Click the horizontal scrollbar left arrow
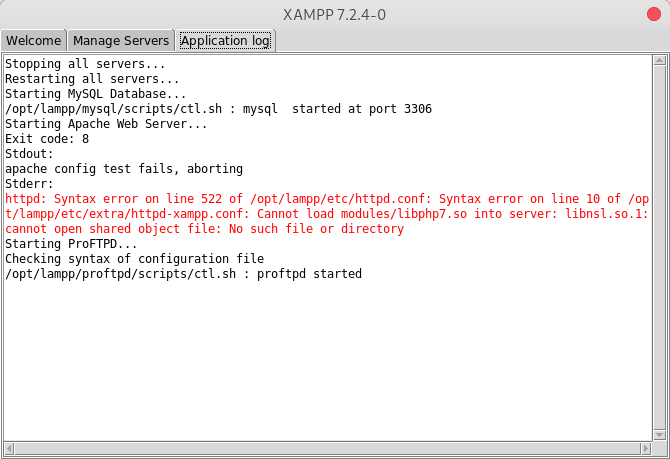The width and height of the screenshot is (670, 459). 9,448
